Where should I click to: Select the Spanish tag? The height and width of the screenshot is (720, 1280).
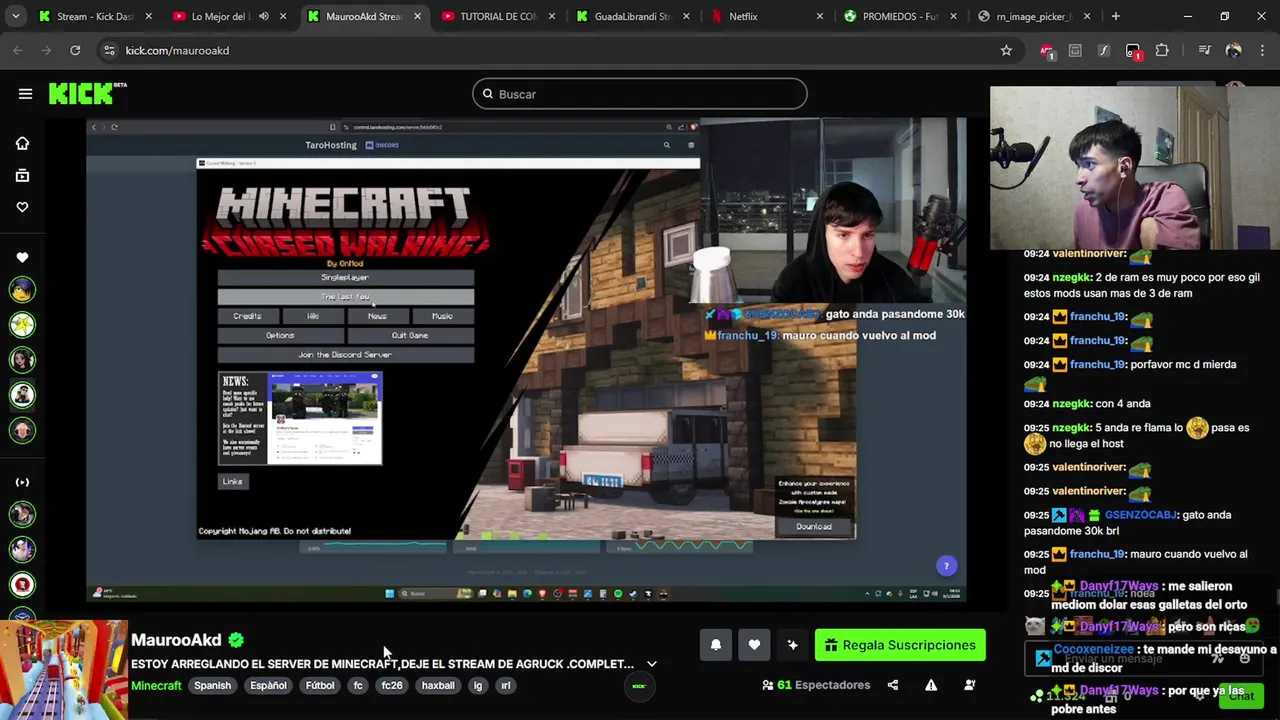click(212, 686)
